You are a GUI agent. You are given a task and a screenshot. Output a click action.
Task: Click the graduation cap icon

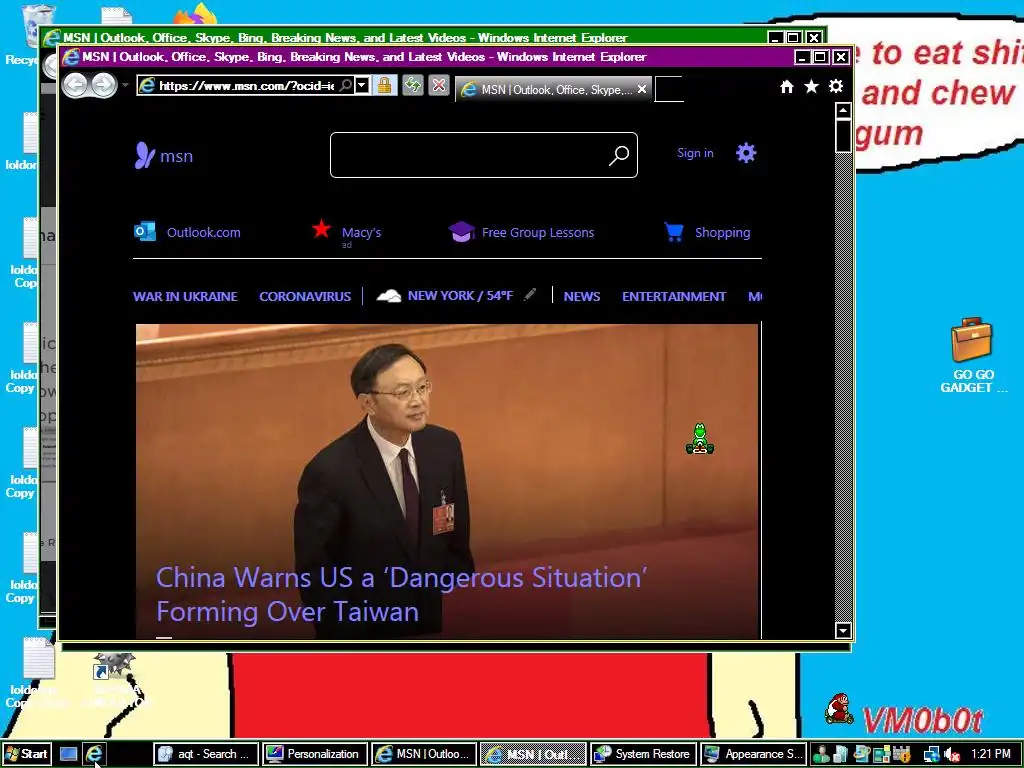tap(461, 231)
